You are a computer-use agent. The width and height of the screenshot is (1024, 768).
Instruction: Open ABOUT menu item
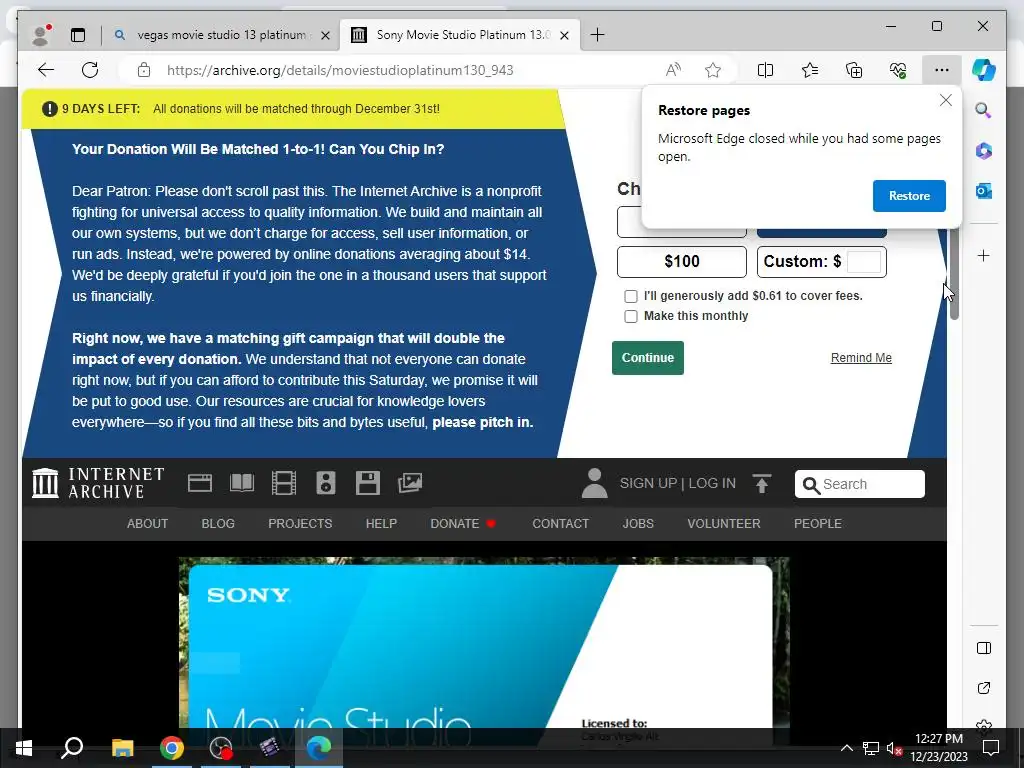(x=148, y=524)
